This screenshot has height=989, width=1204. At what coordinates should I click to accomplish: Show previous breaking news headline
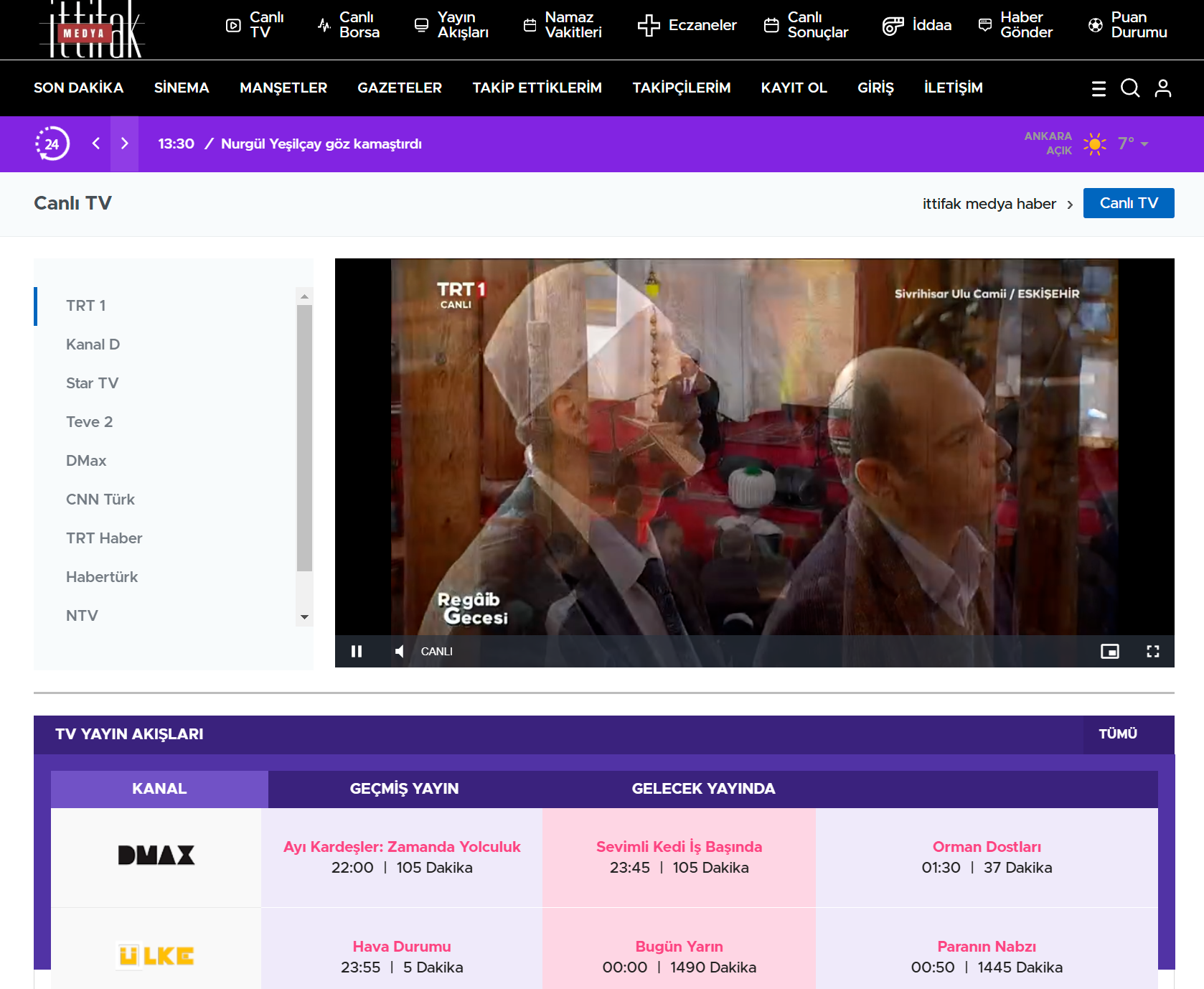[x=96, y=143]
